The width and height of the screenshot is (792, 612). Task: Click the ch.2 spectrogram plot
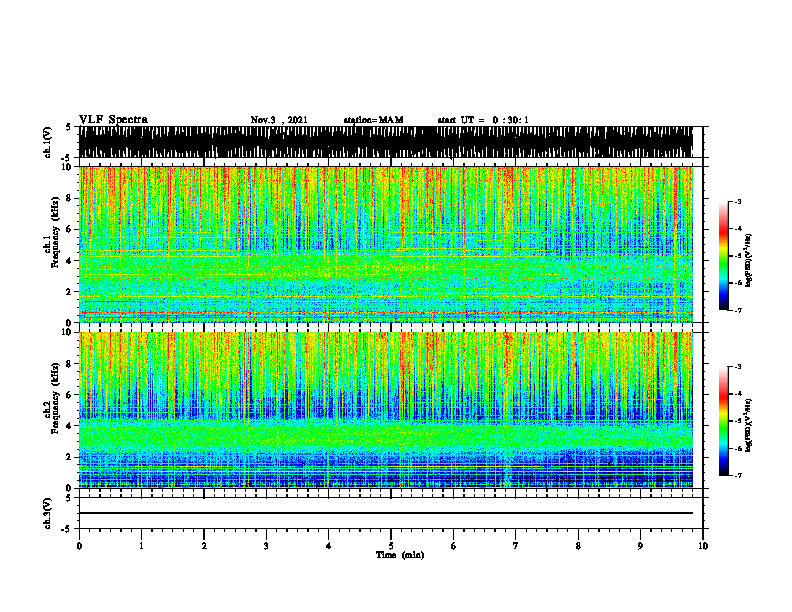pos(386,410)
